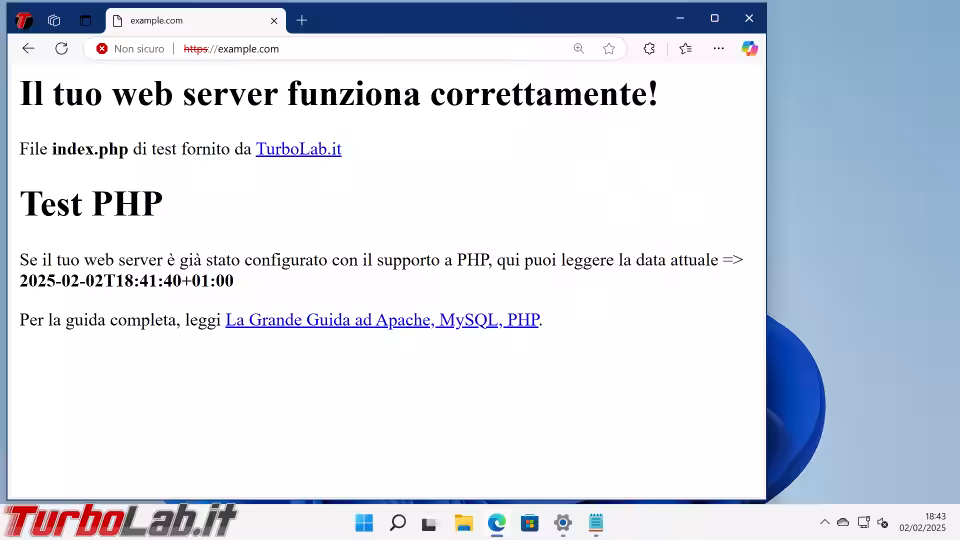The image size is (960, 540).
Task: Open the tab actions menu icon
Action: 85,20
